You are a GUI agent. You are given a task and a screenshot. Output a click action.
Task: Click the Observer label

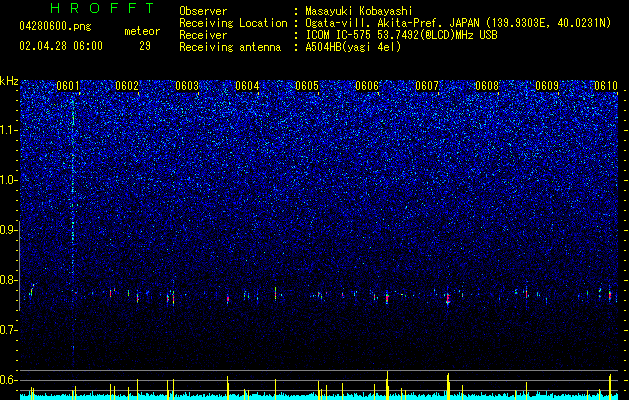(203, 11)
